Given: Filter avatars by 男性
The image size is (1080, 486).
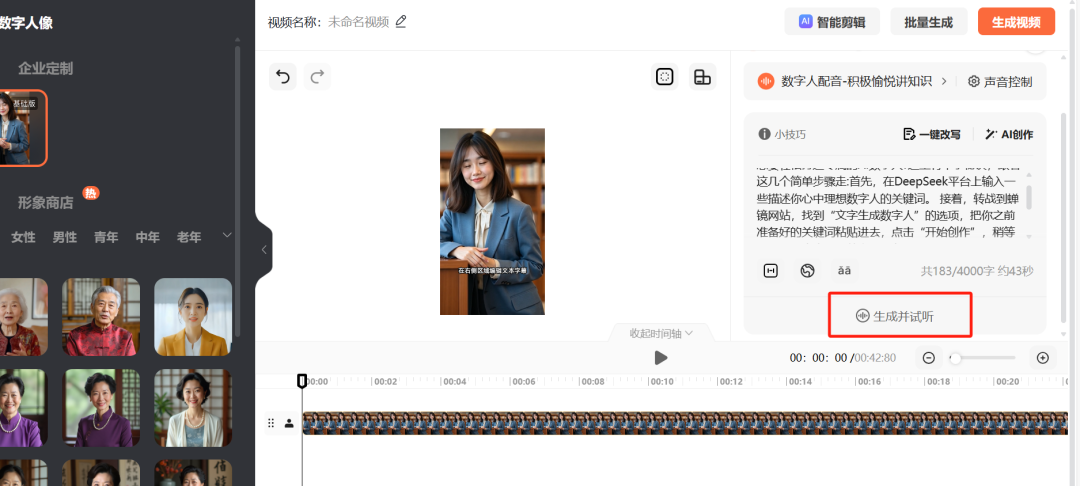Looking at the screenshot, I should [x=65, y=237].
